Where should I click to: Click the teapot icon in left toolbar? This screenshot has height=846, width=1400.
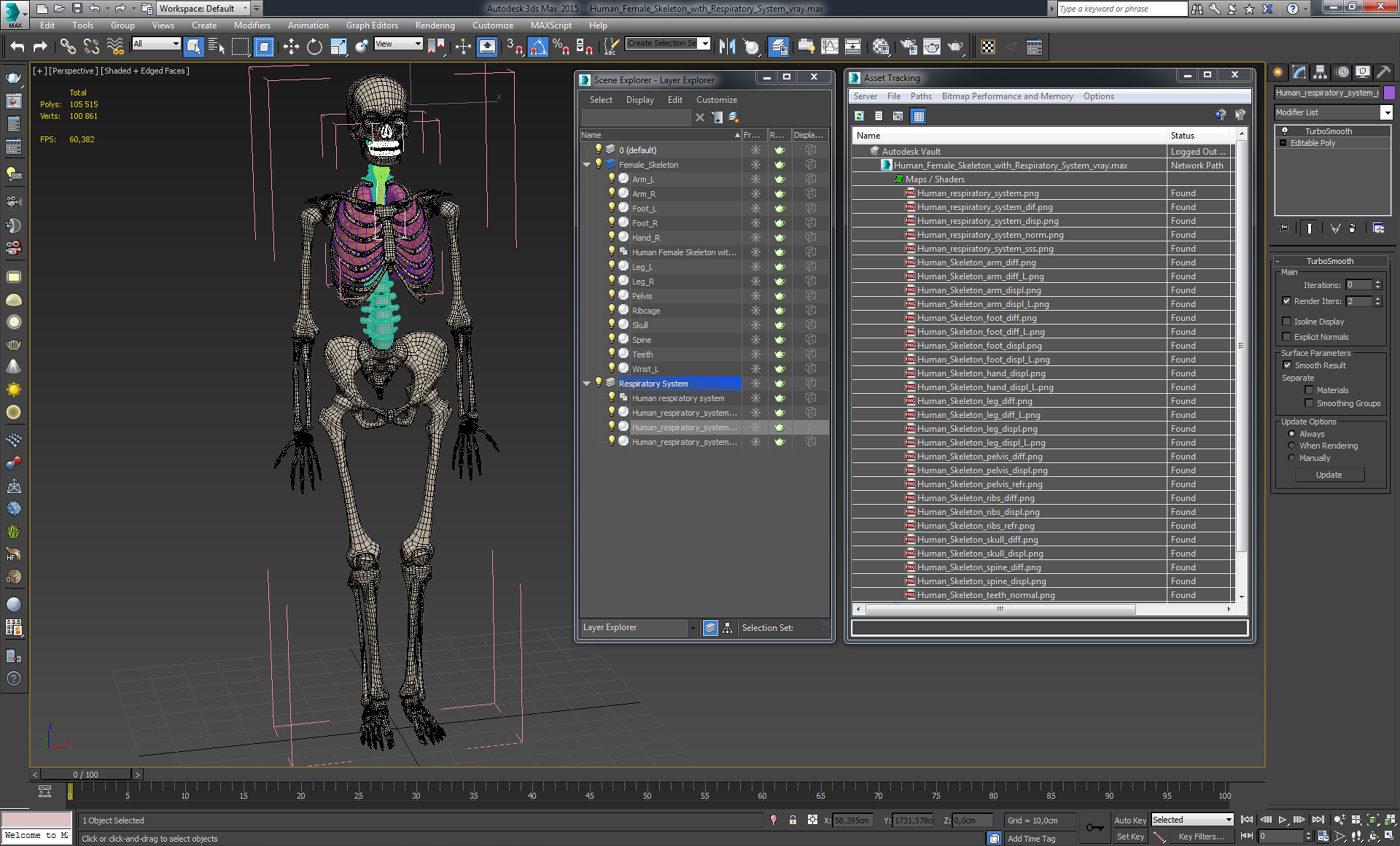[x=14, y=77]
